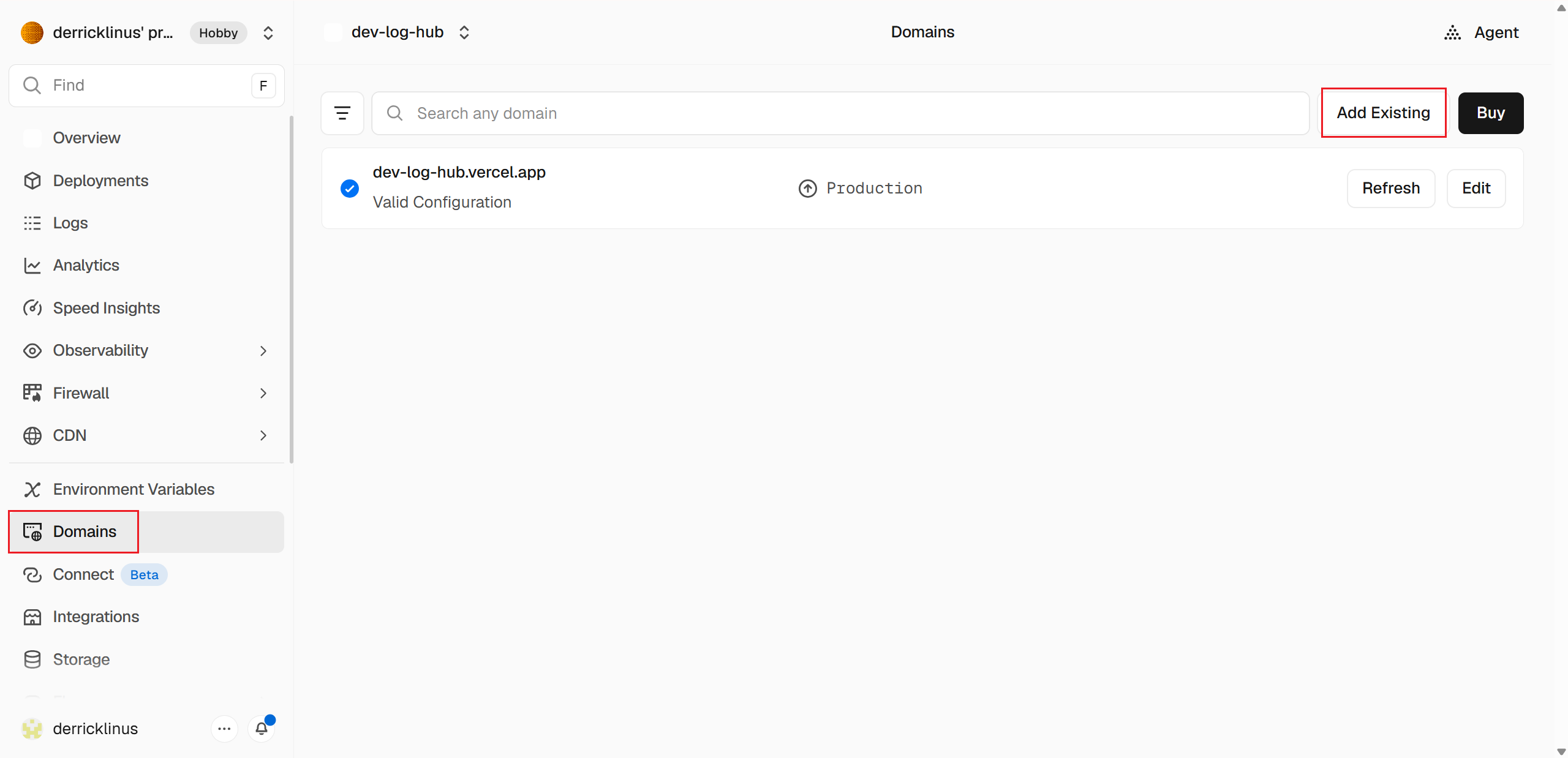Click the Production arrow icon
Viewport: 1568px width, 758px height.
coord(807,189)
